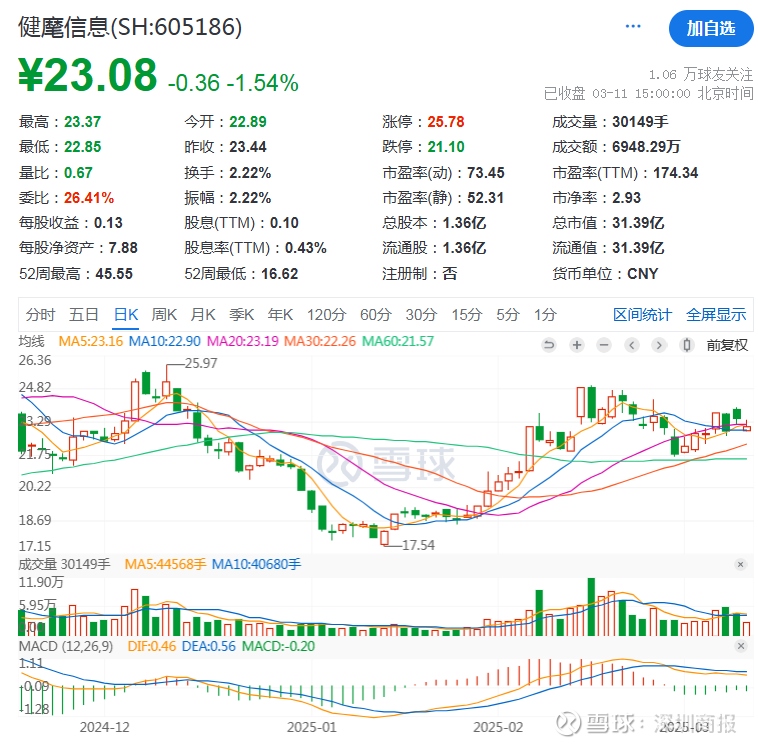Screen dimensions: 758x746
Task: Zoom out chart with minus icon
Action: coord(603,345)
